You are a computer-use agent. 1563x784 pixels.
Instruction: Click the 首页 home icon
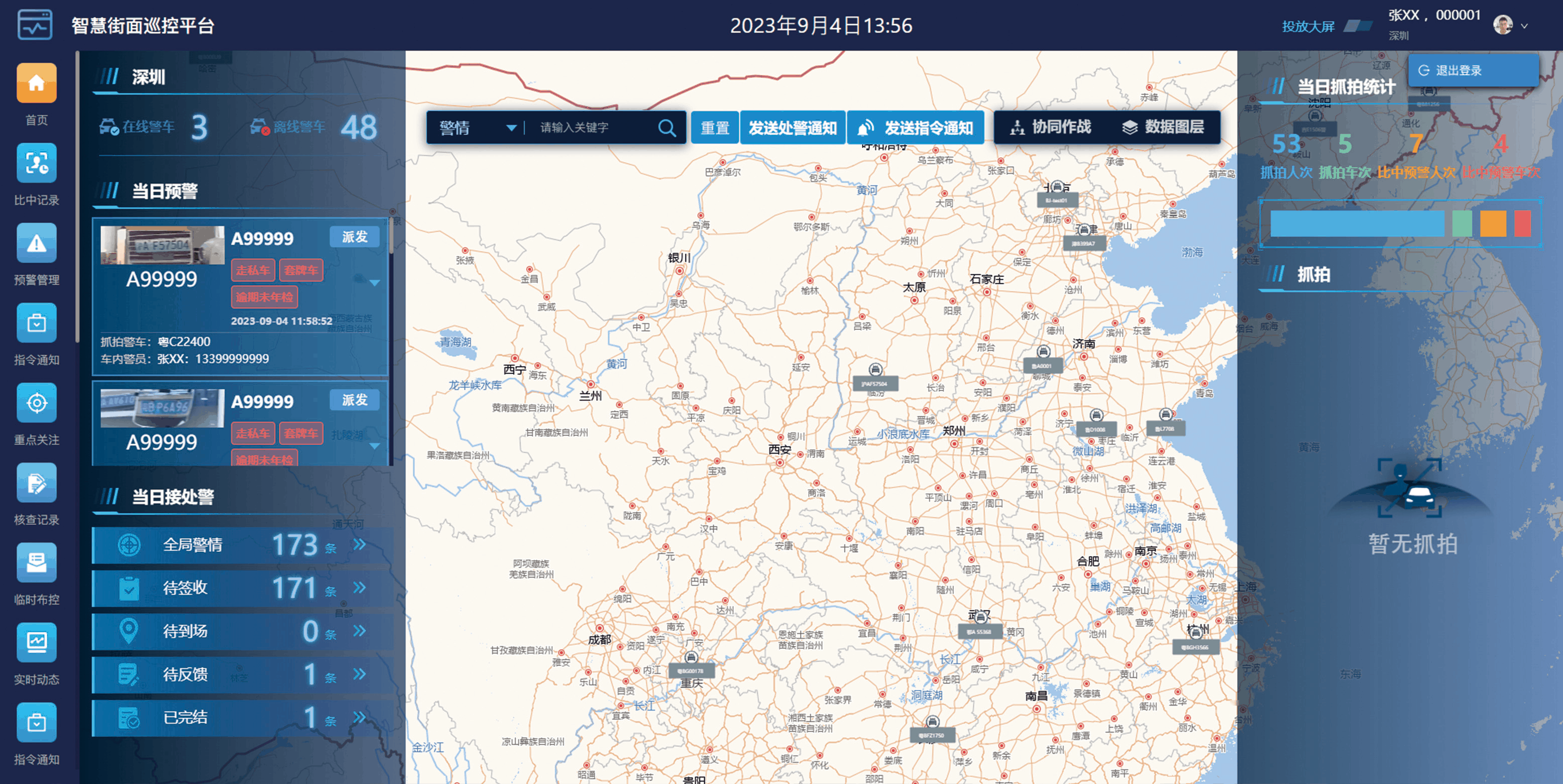point(36,83)
